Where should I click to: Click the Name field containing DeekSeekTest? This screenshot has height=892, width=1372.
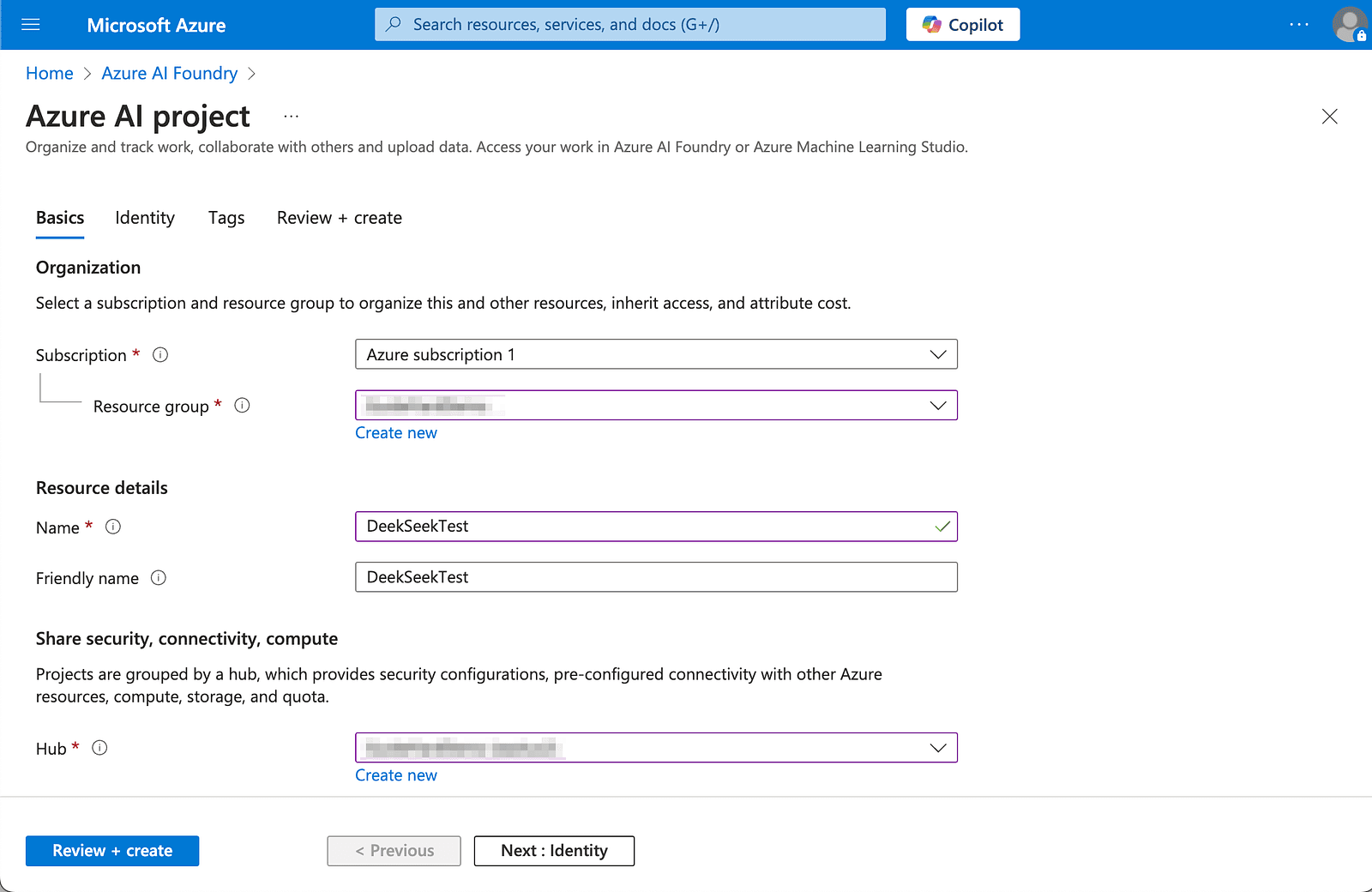click(656, 527)
